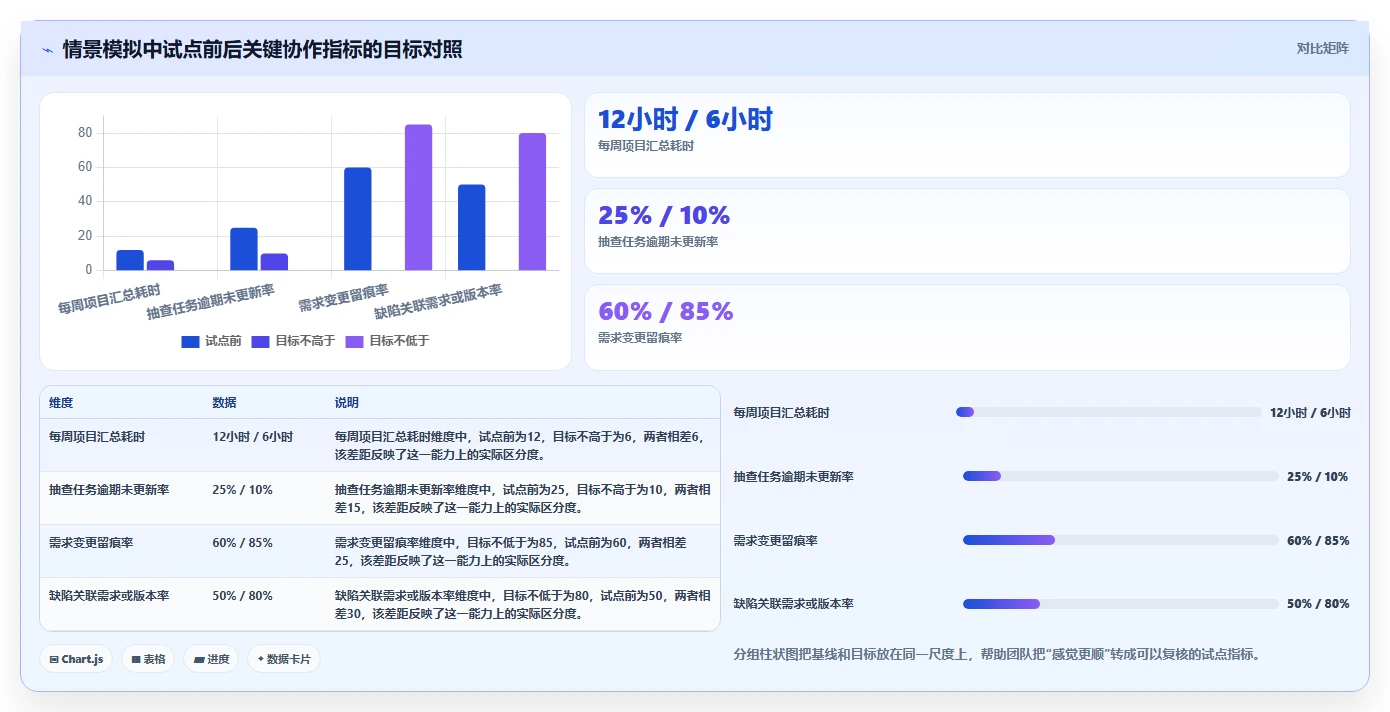The image size is (1390, 712).
Task: Click the 进度 chip
Action: (211, 659)
